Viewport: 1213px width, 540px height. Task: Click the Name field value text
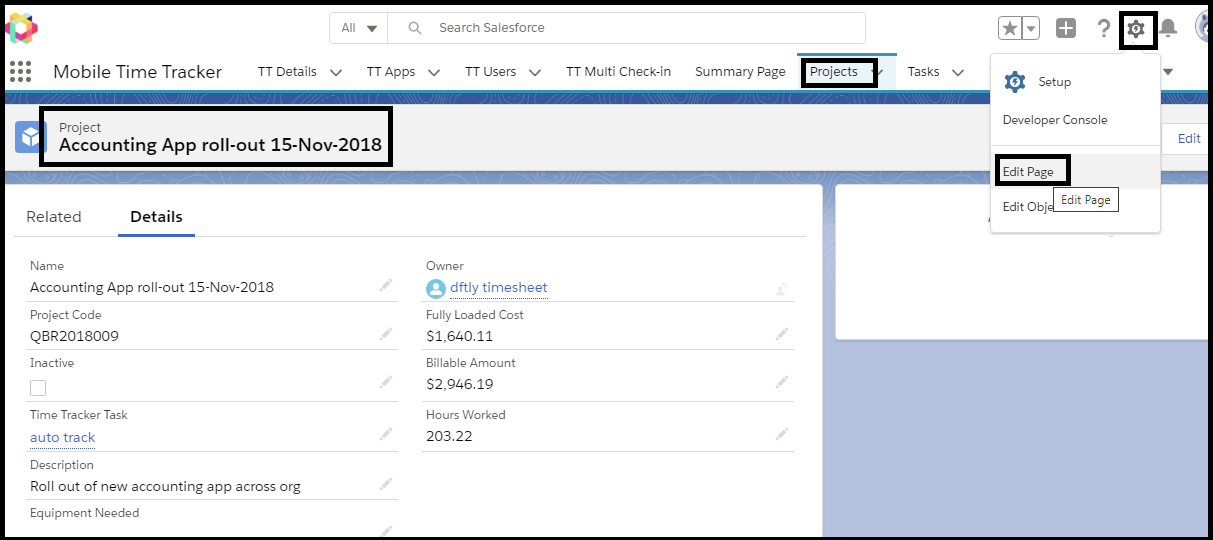click(152, 287)
